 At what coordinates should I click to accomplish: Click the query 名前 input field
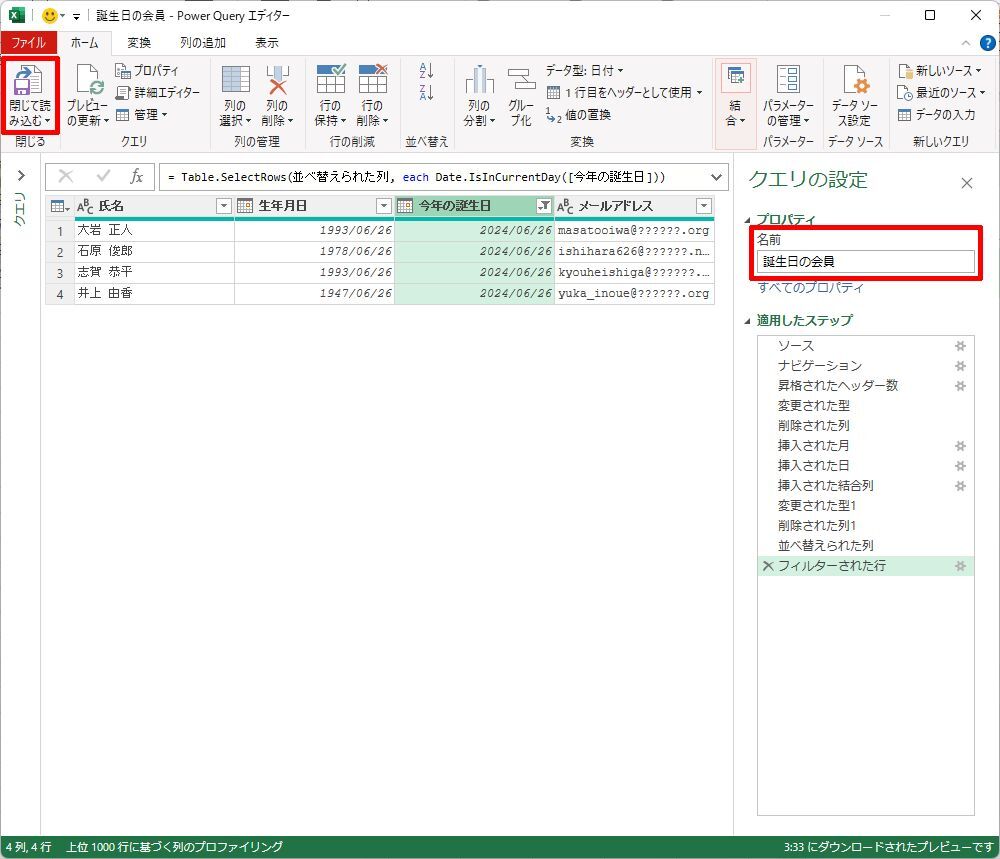865,262
